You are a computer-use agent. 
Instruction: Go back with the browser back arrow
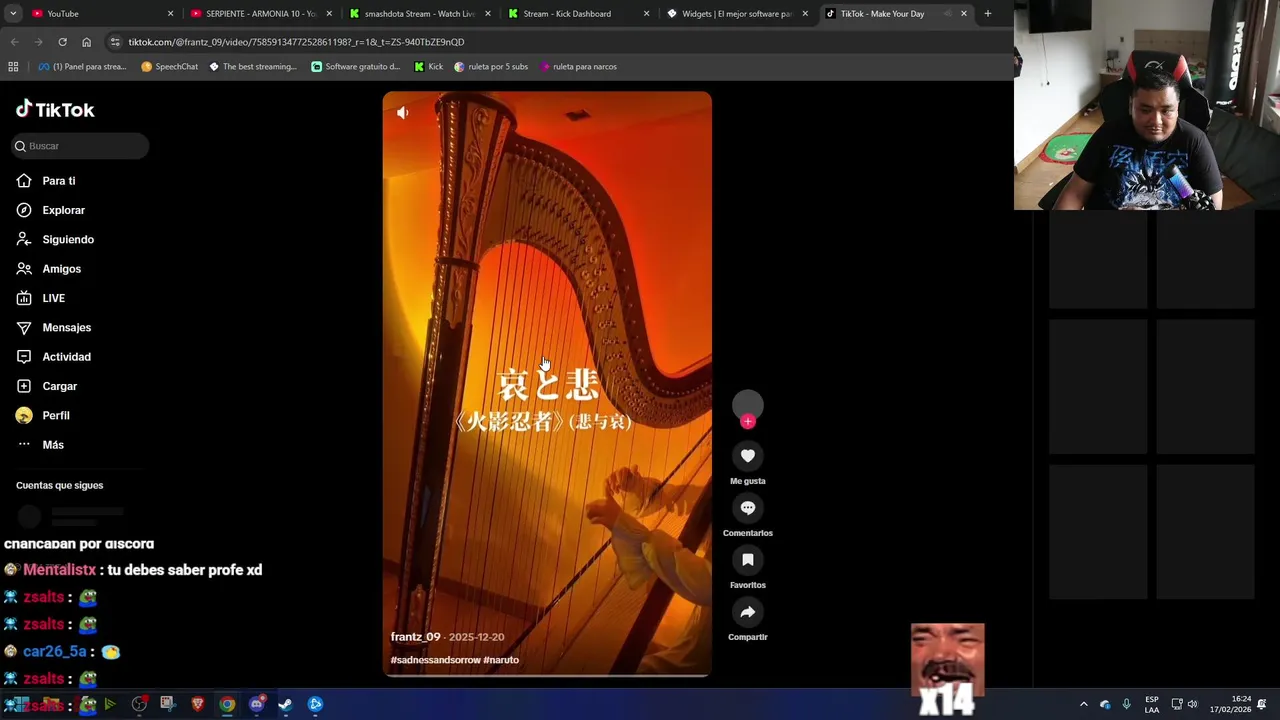coord(14,42)
